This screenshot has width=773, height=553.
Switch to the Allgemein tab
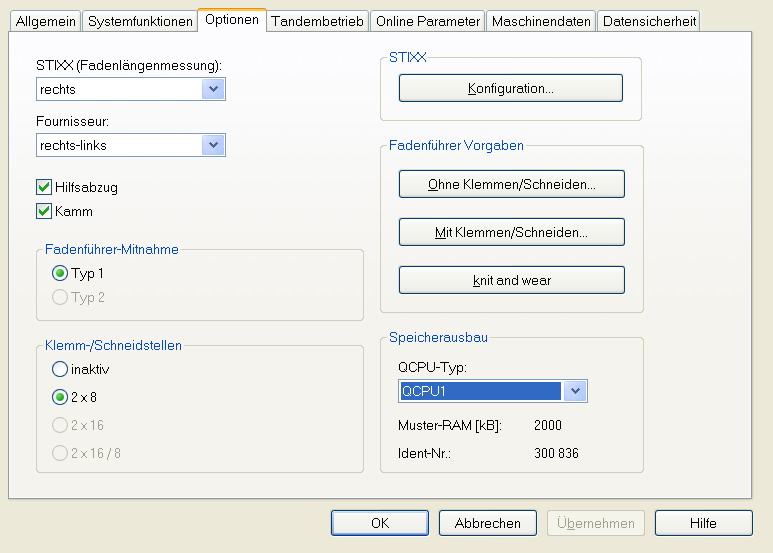point(46,21)
